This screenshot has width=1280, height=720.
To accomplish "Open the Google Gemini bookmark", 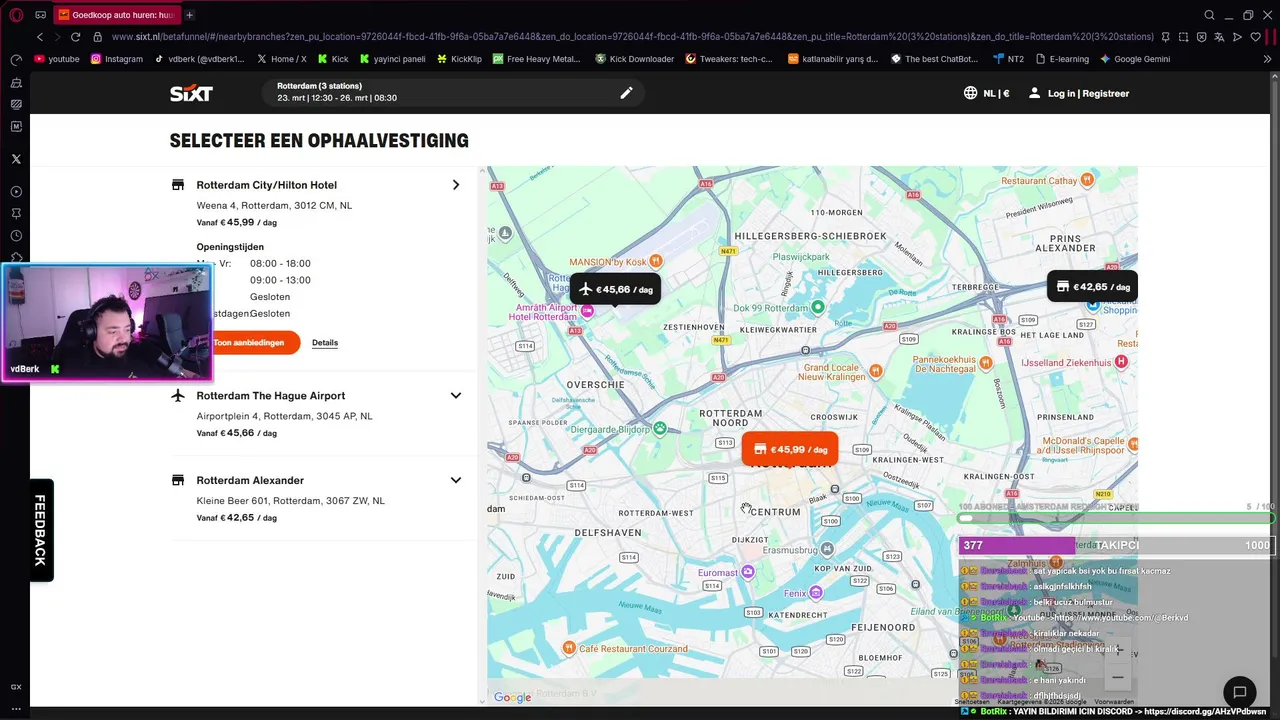I will [1135, 59].
